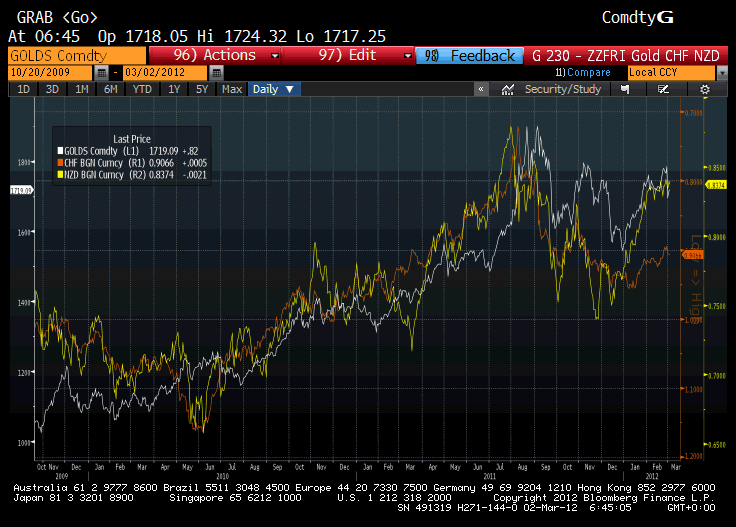Click the orange CHF BGN Curncy legend swatch
Screen dimensions: 736x527
[x=60, y=163]
